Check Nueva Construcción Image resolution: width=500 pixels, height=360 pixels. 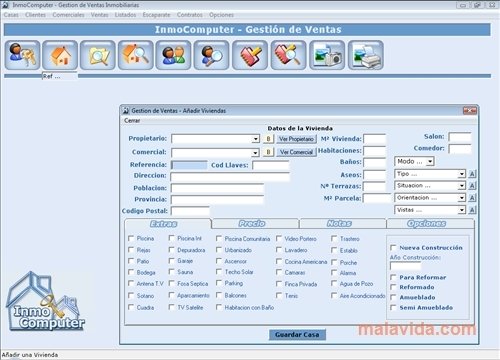point(393,247)
